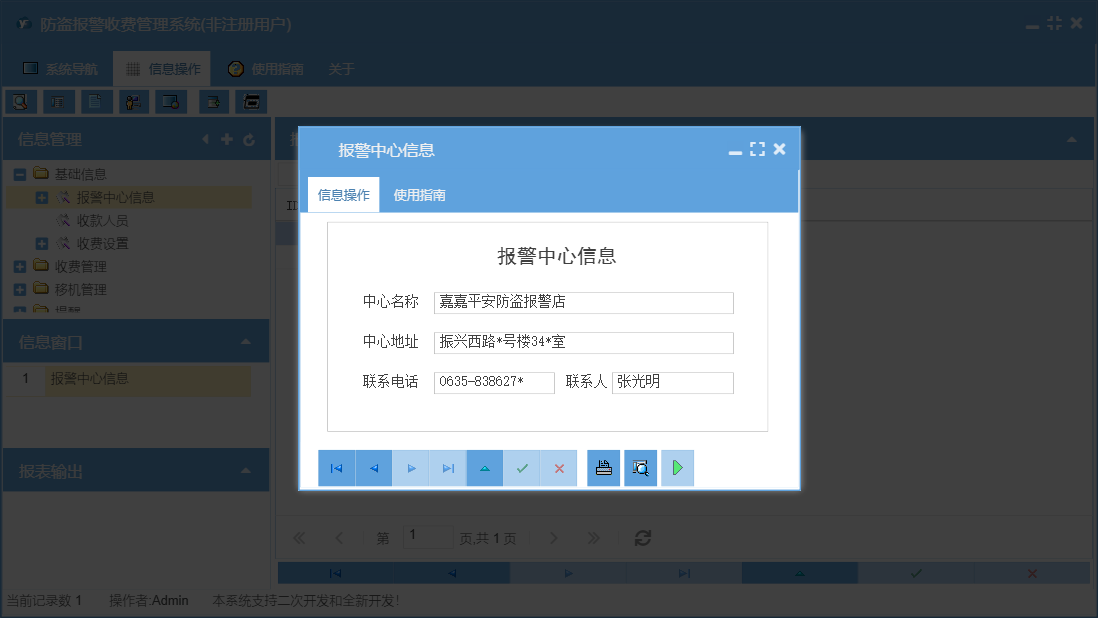Open print preview in the alarm center dialog
Screen dimensions: 1098x618
point(640,467)
